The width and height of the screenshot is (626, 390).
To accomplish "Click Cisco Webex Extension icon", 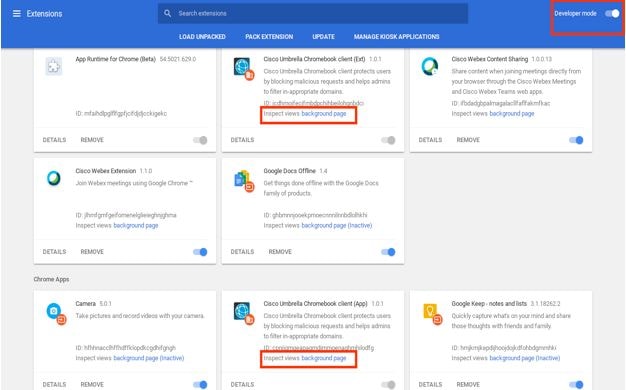I will (54, 178).
